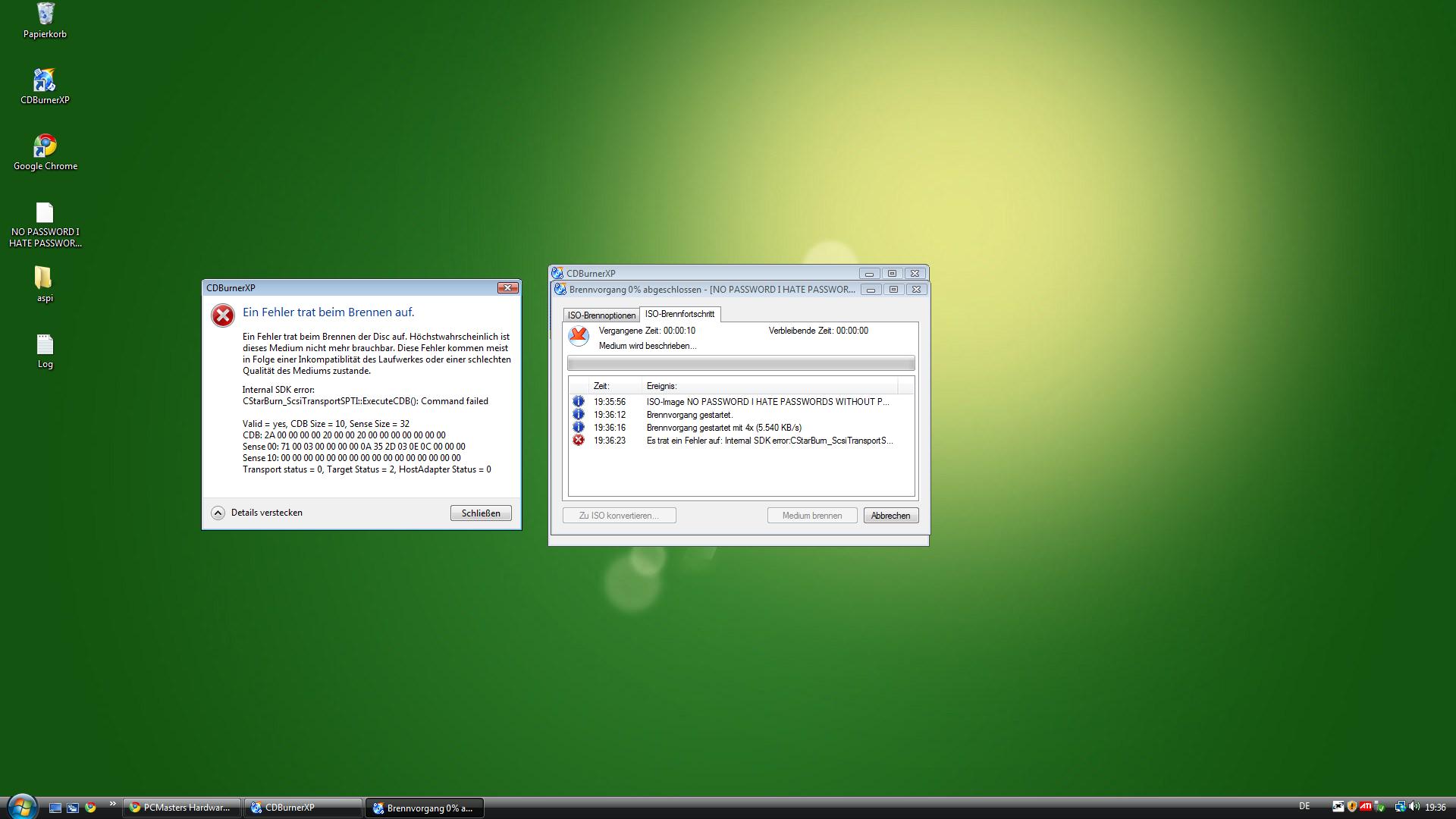Open the Windows Start orb

pyautogui.click(x=21, y=807)
